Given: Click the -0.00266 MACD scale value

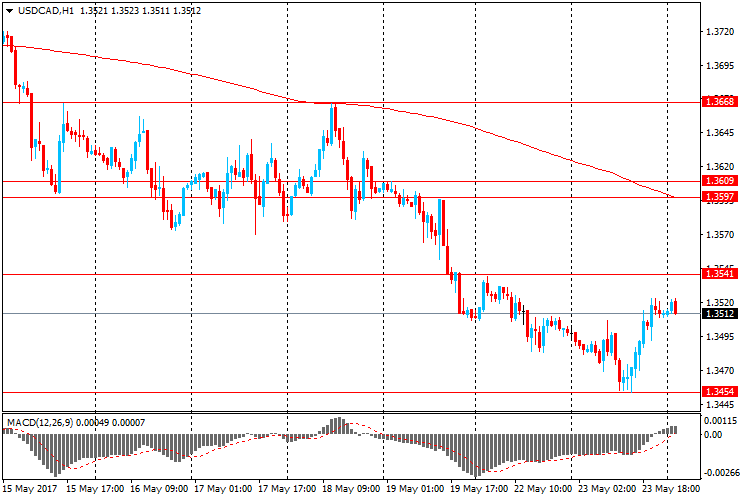Looking at the screenshot, I should pos(720,472).
